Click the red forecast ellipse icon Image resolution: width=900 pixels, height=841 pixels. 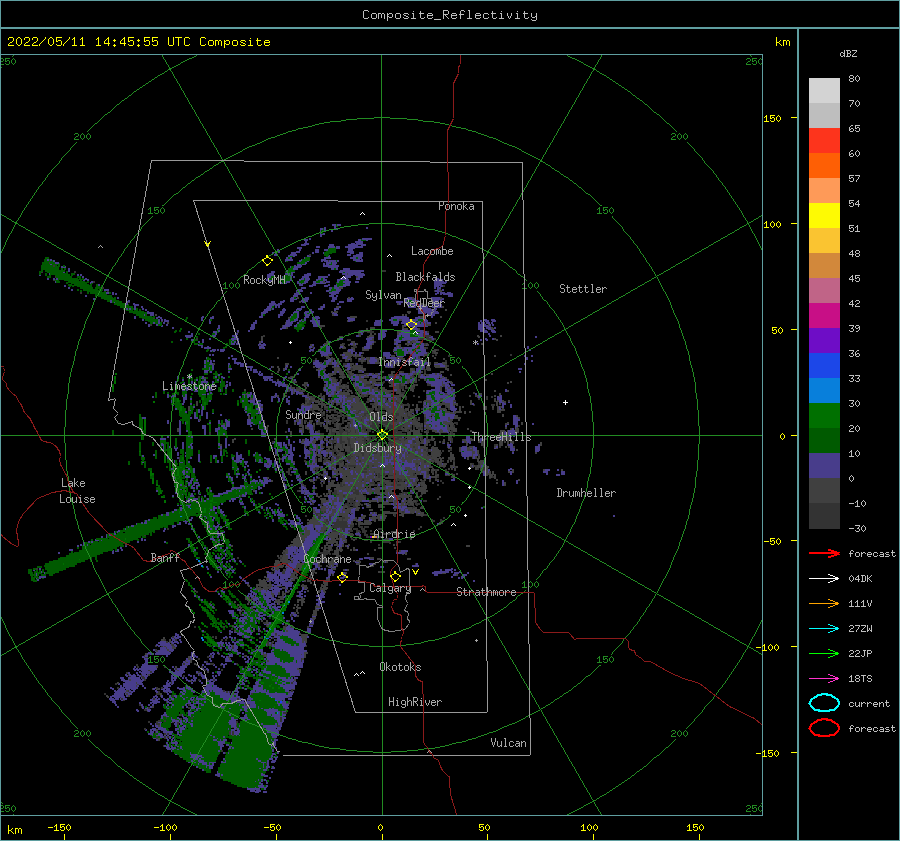(x=824, y=728)
